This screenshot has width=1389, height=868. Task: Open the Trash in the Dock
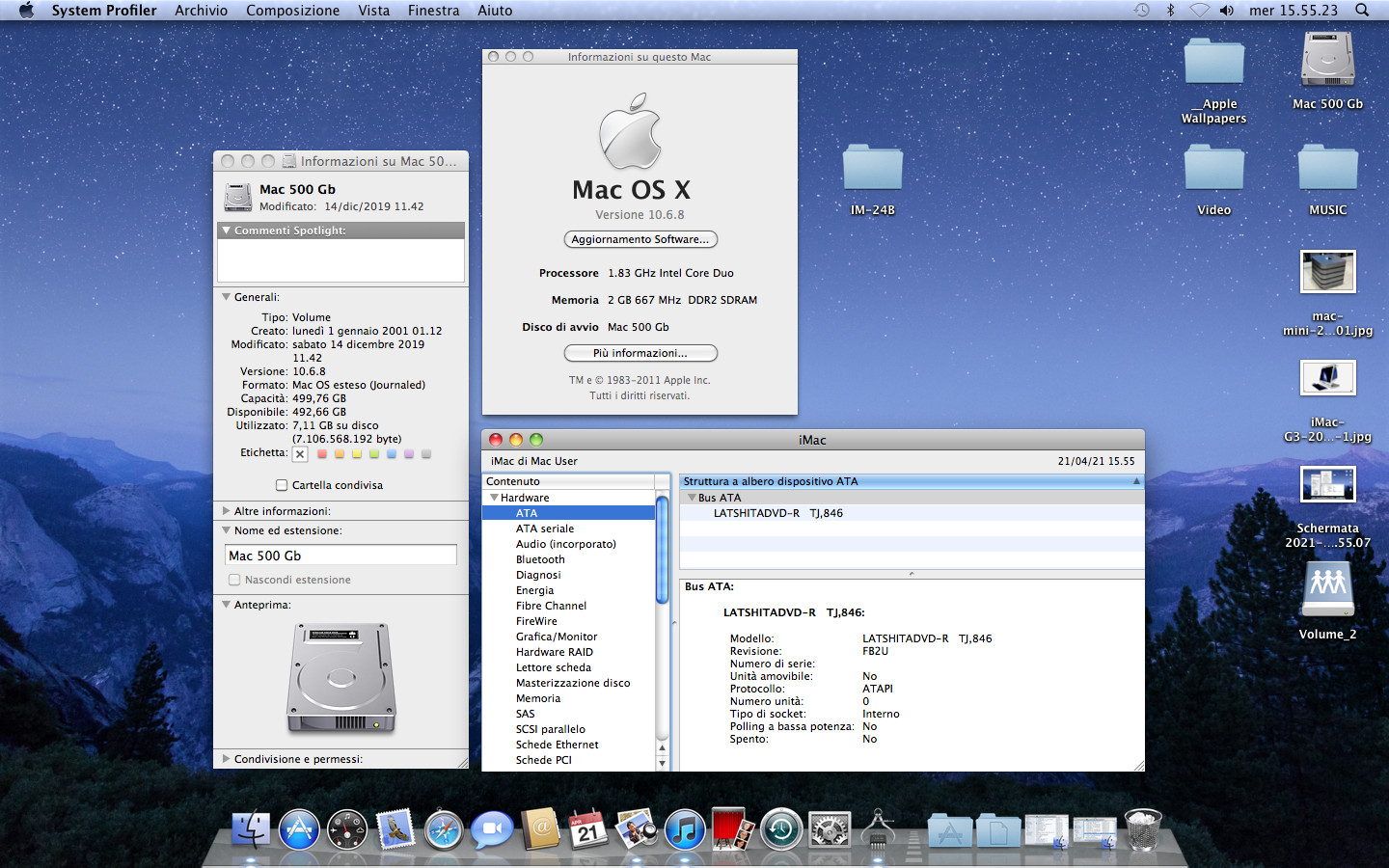pos(1143,829)
